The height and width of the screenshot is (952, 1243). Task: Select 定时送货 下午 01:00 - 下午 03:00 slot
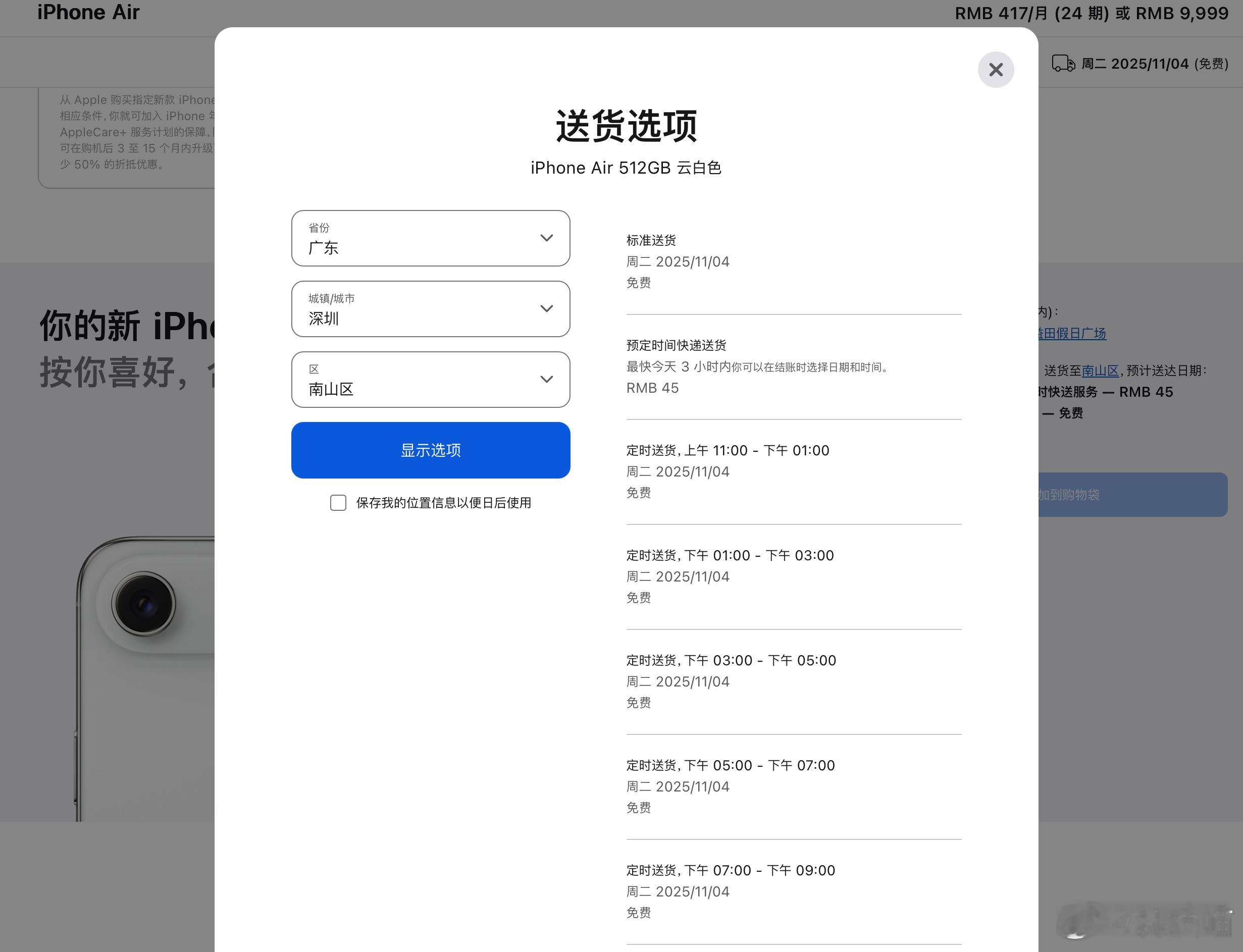pyautogui.click(x=730, y=555)
